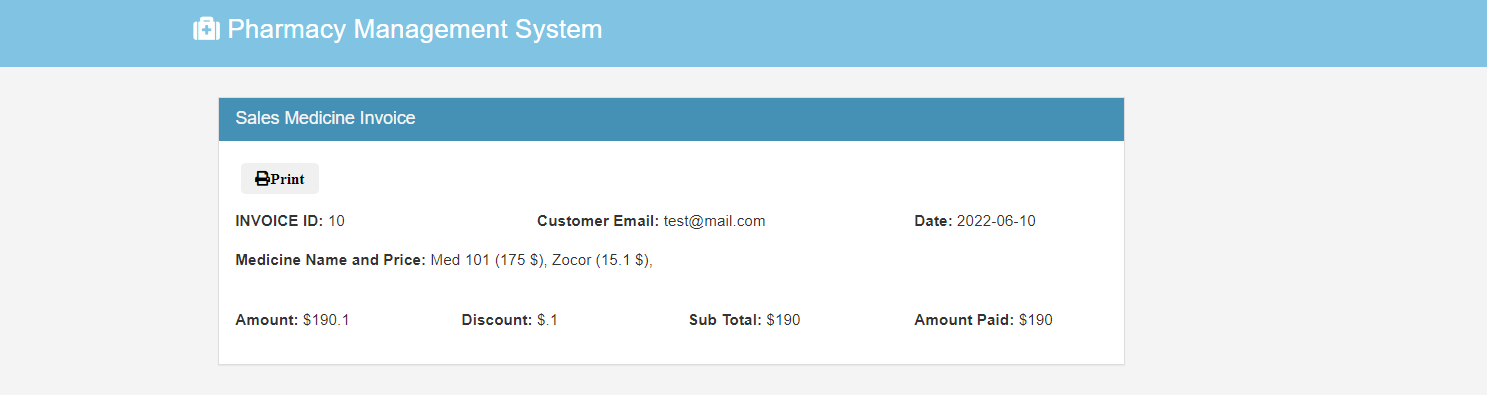Click the Sales Medicine Invoice panel header

[x=671, y=119]
